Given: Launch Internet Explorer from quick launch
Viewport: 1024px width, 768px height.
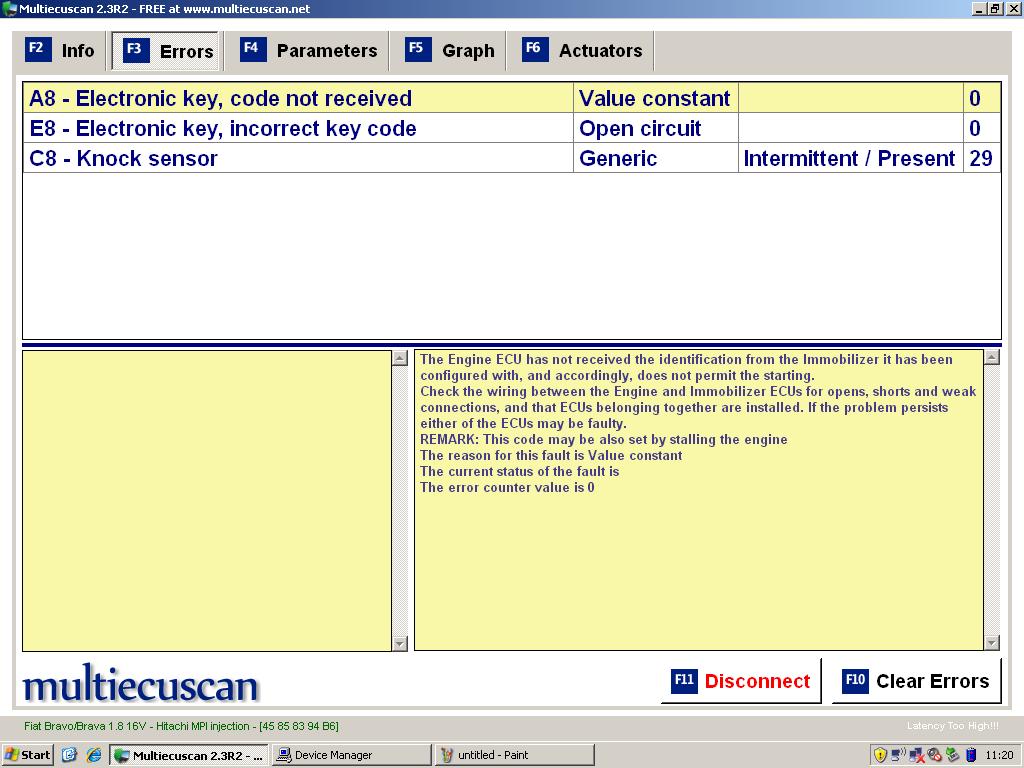Looking at the screenshot, I should [95, 755].
